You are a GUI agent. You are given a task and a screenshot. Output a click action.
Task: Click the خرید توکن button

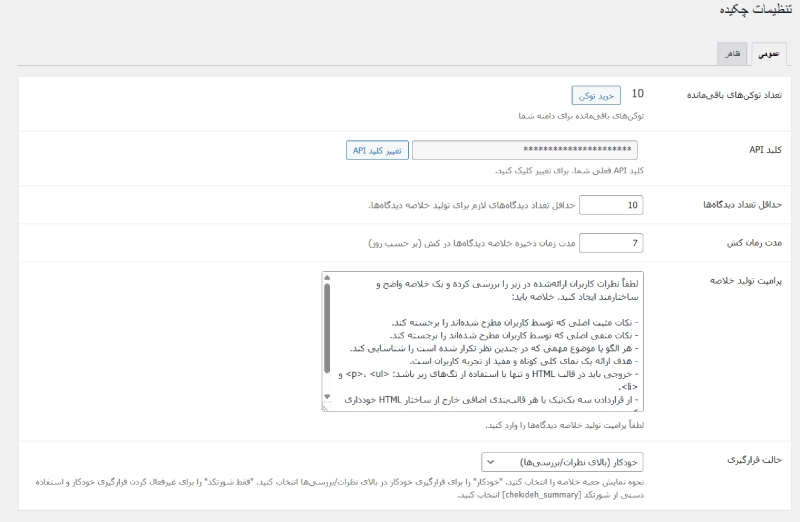597,95
